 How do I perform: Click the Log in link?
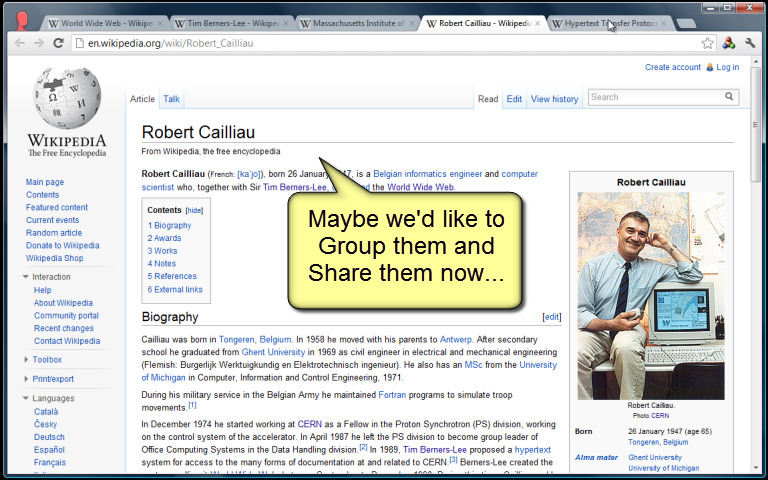pos(727,67)
